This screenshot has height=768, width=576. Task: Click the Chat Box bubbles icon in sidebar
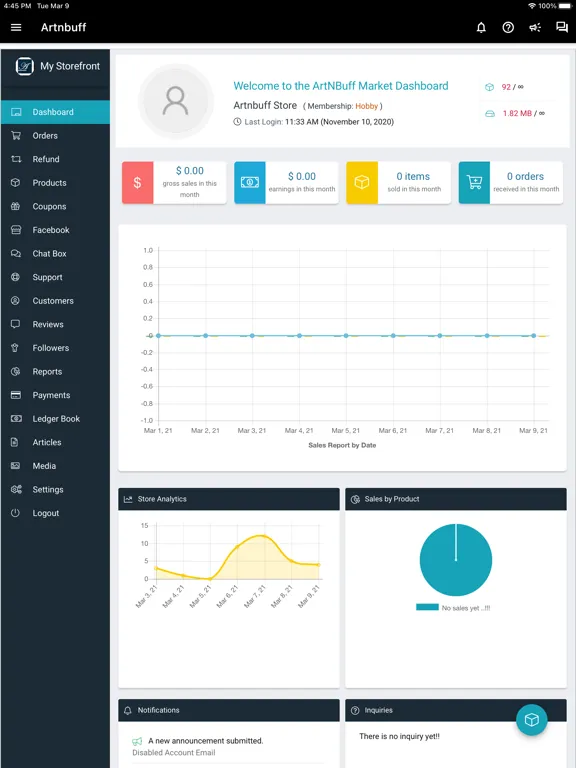[x=16, y=253]
